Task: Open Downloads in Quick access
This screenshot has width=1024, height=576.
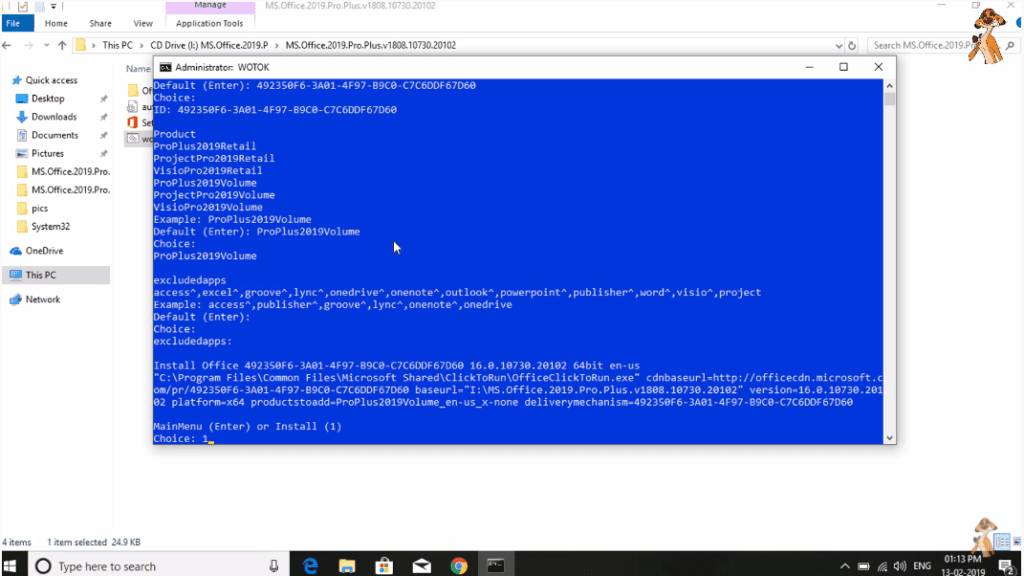Action: click(53, 117)
